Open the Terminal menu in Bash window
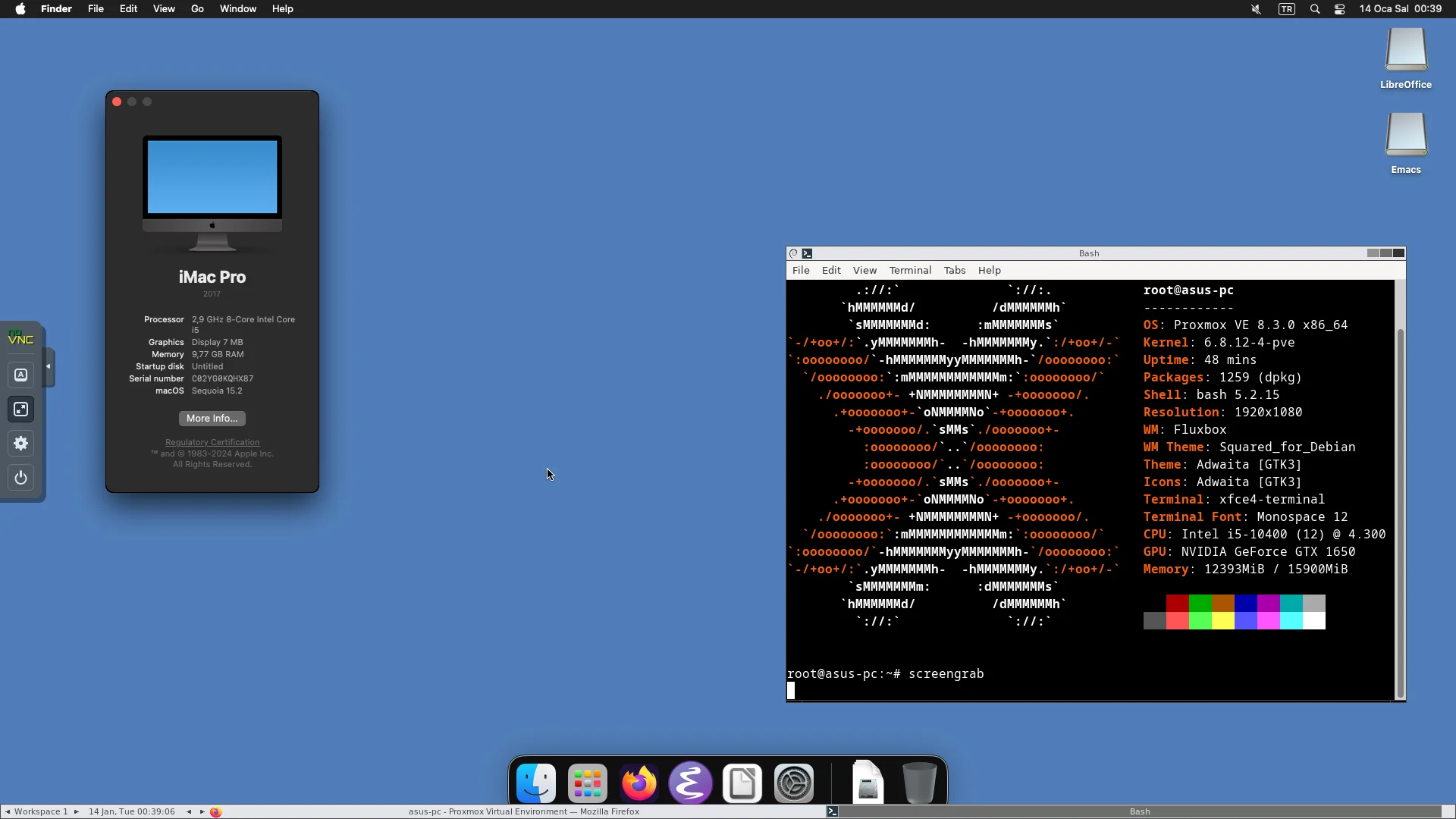The height and width of the screenshot is (819, 1456). pos(910,270)
